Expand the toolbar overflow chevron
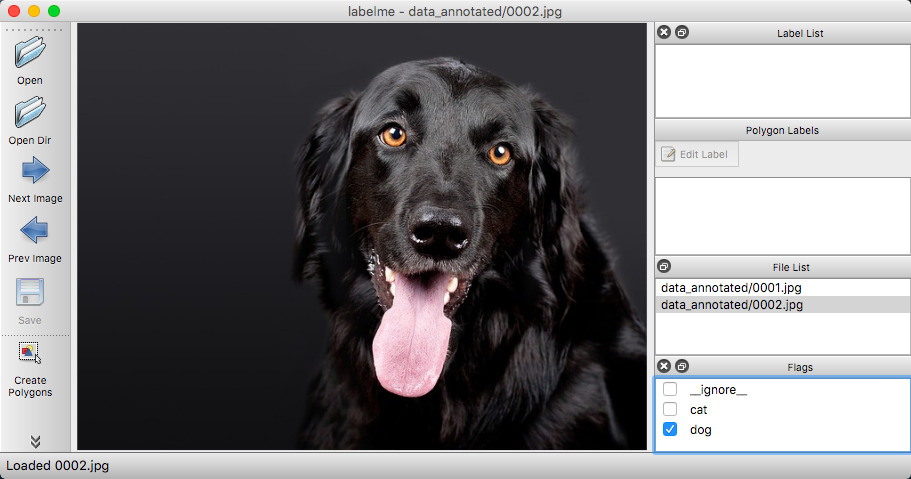The image size is (911, 479). [35, 441]
